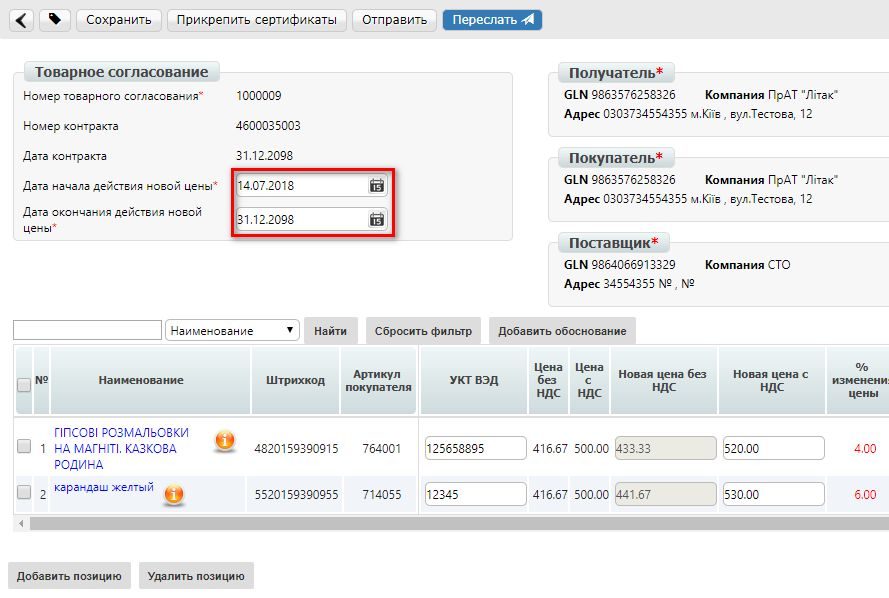The image size is (889, 598).
Task: Check the checkbox for row 2
Action: pos(24,492)
